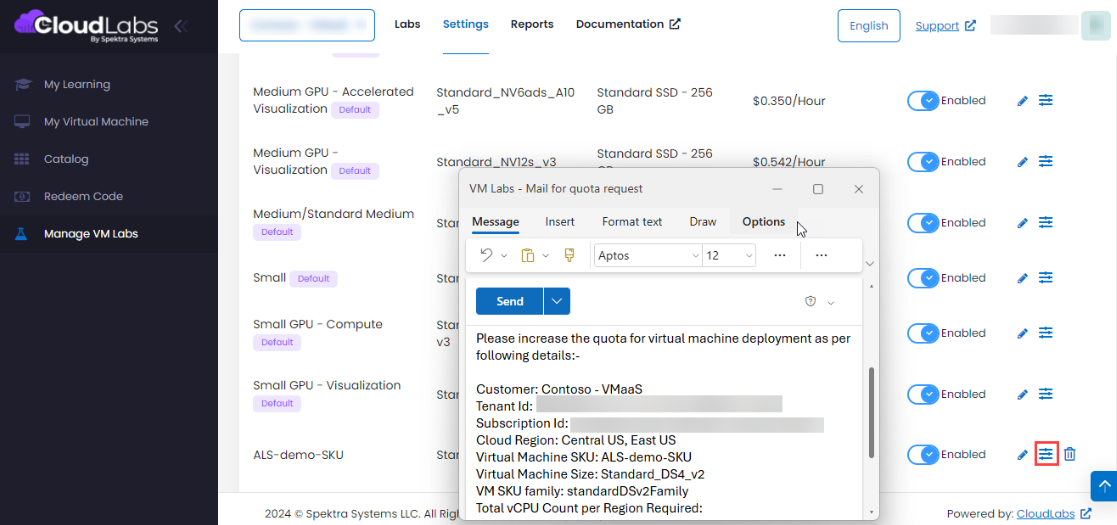This screenshot has height=525, width=1117.
Task: Toggle Small GPU - Compute enabled switch
Action: [923, 333]
